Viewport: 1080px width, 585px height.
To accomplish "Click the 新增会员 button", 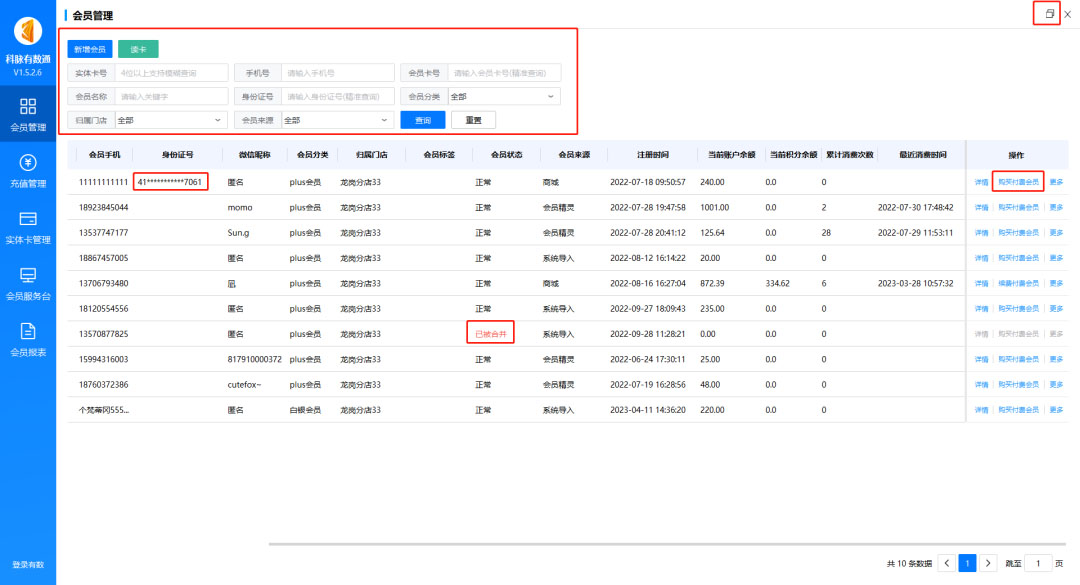I will pos(90,49).
